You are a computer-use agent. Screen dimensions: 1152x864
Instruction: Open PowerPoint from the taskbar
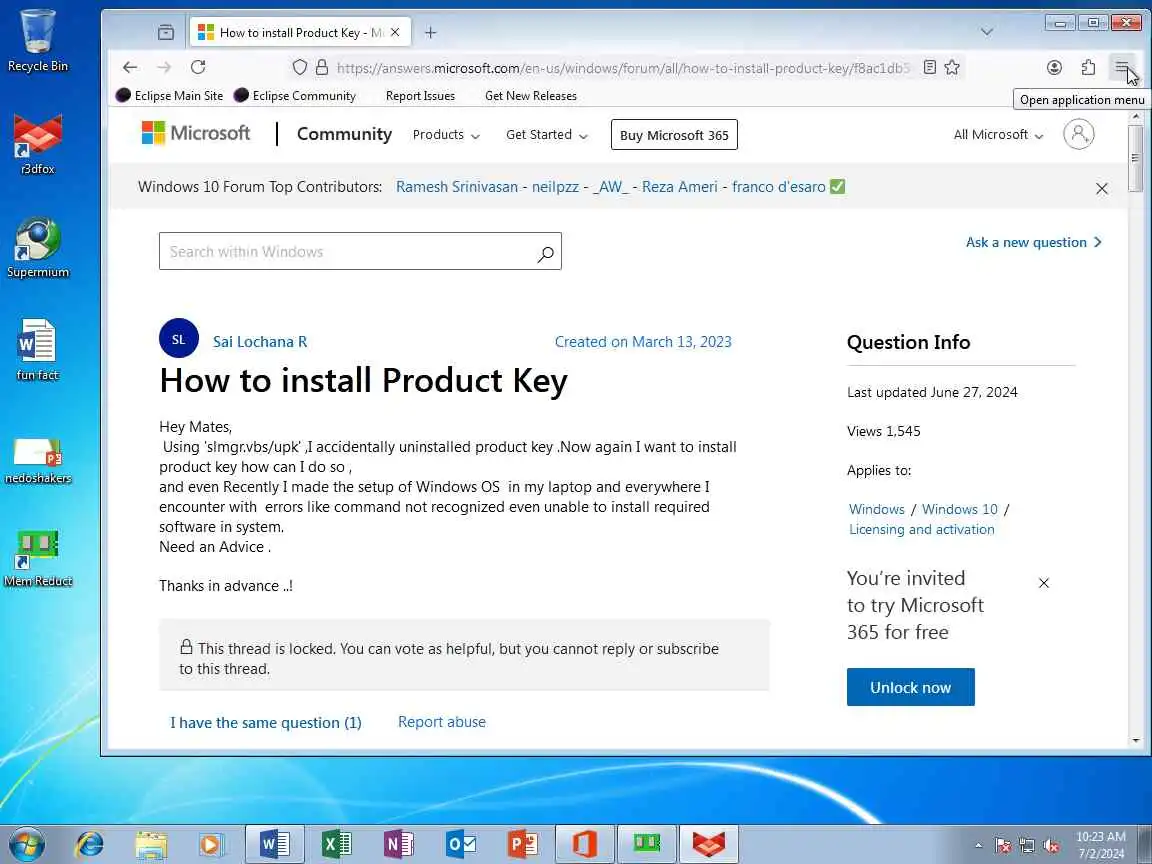[522, 844]
